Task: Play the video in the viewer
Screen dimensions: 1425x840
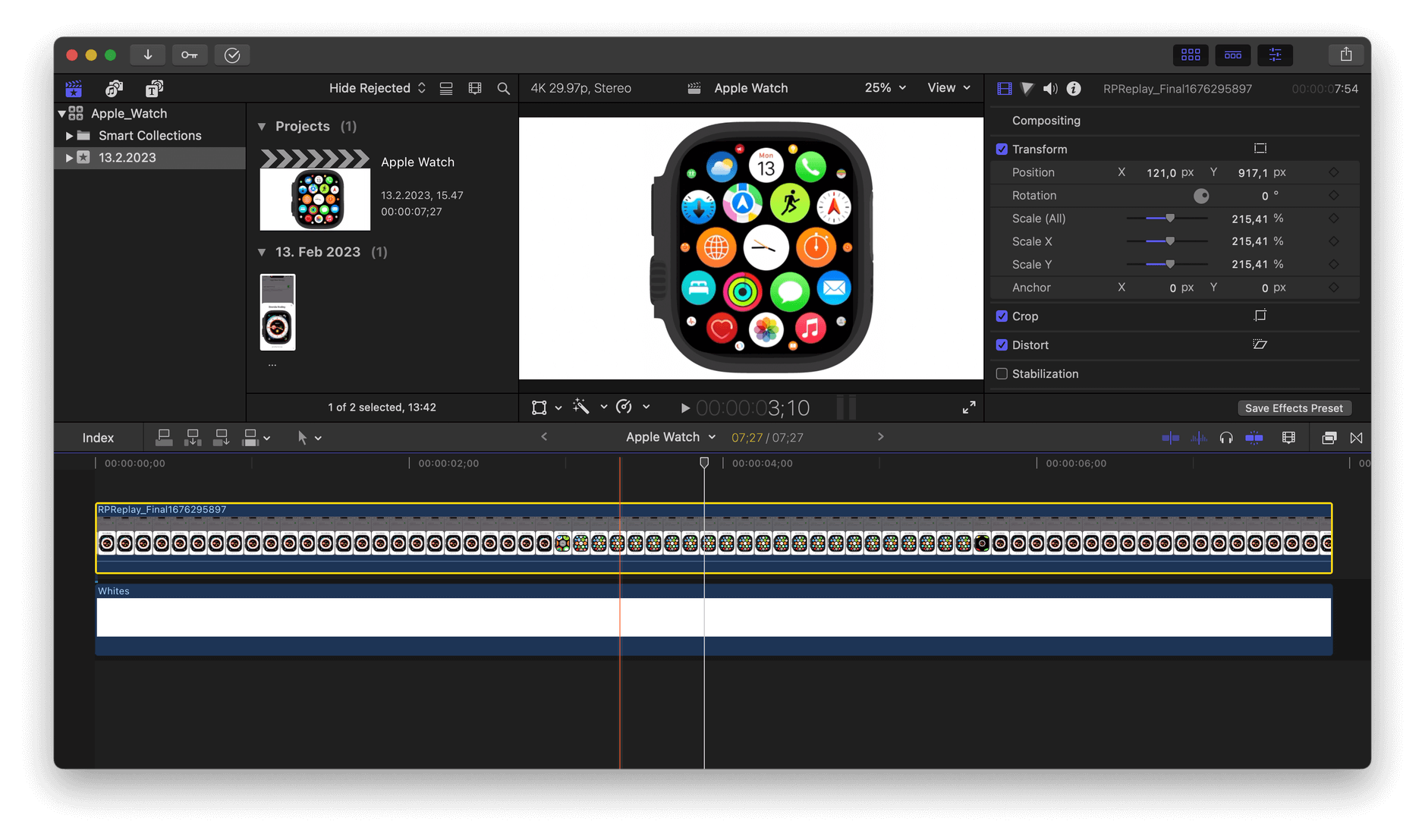Action: coord(685,408)
